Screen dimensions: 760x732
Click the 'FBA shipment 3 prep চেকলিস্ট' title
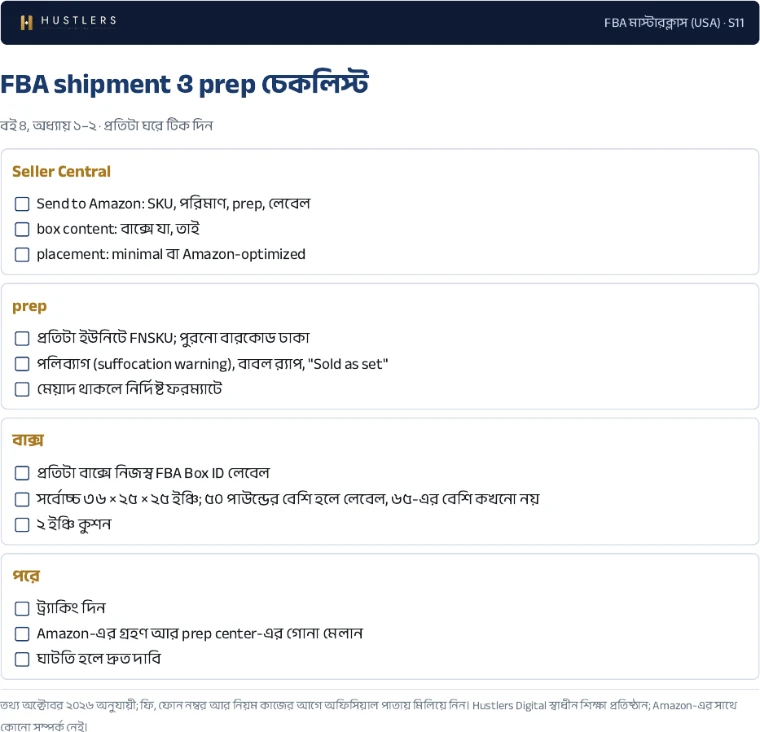(x=185, y=84)
